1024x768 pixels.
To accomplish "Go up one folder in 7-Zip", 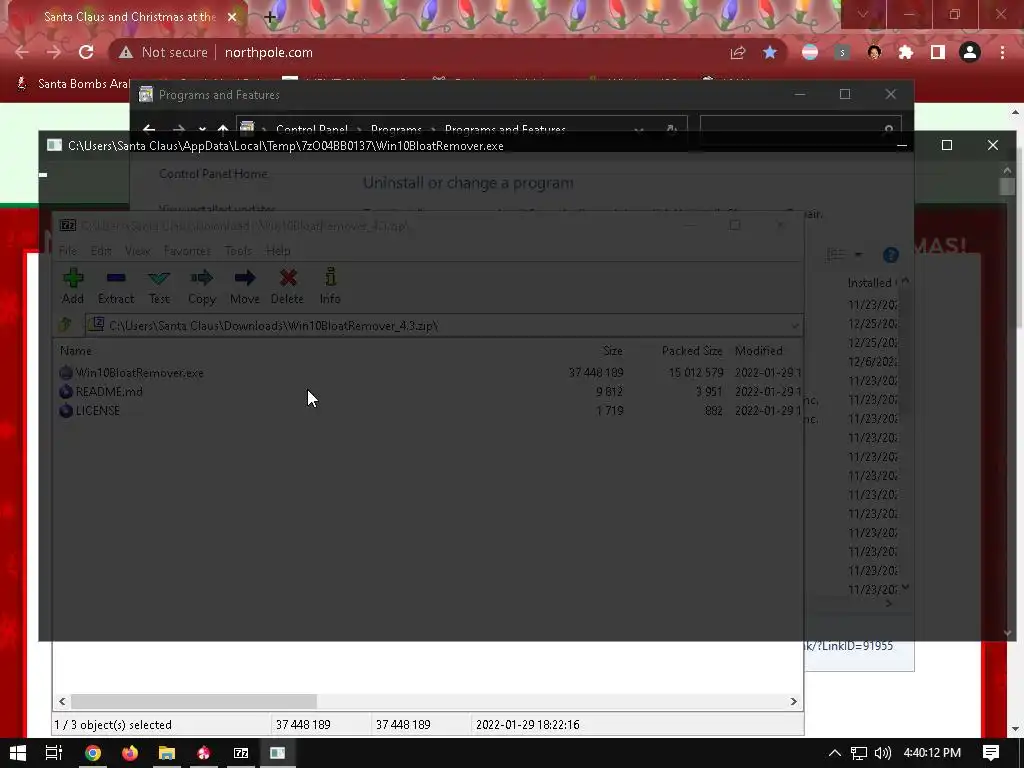I will [x=65, y=324].
